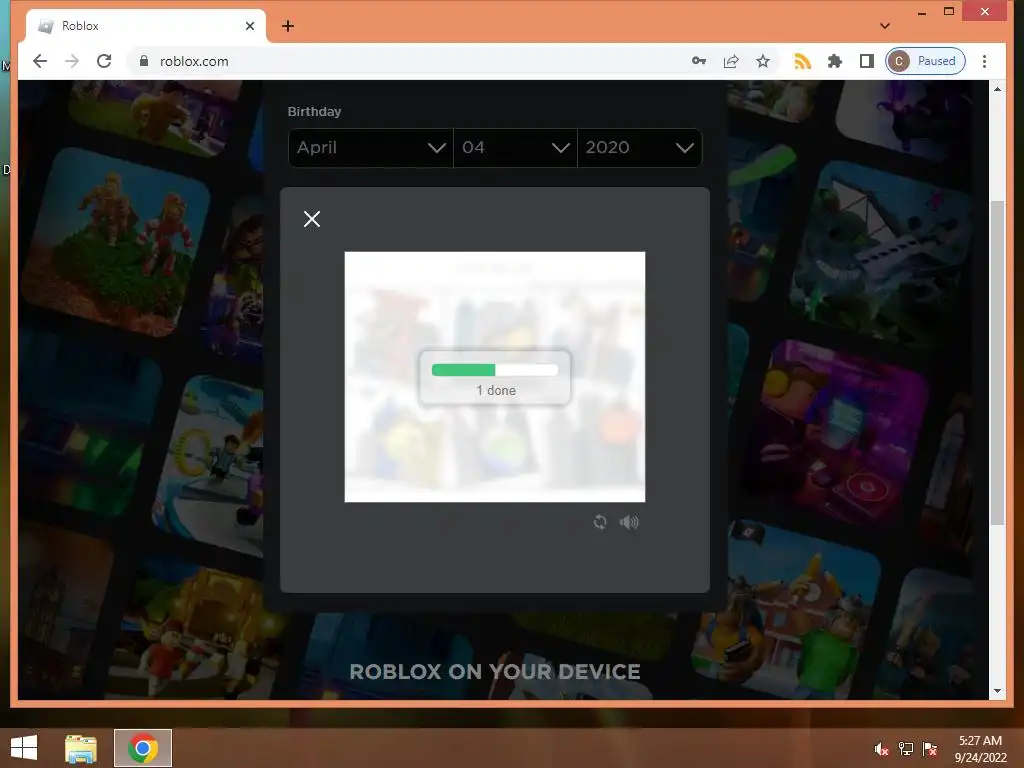The image size is (1024, 768).
Task: Click the Birthday label
Action: pyautogui.click(x=314, y=112)
